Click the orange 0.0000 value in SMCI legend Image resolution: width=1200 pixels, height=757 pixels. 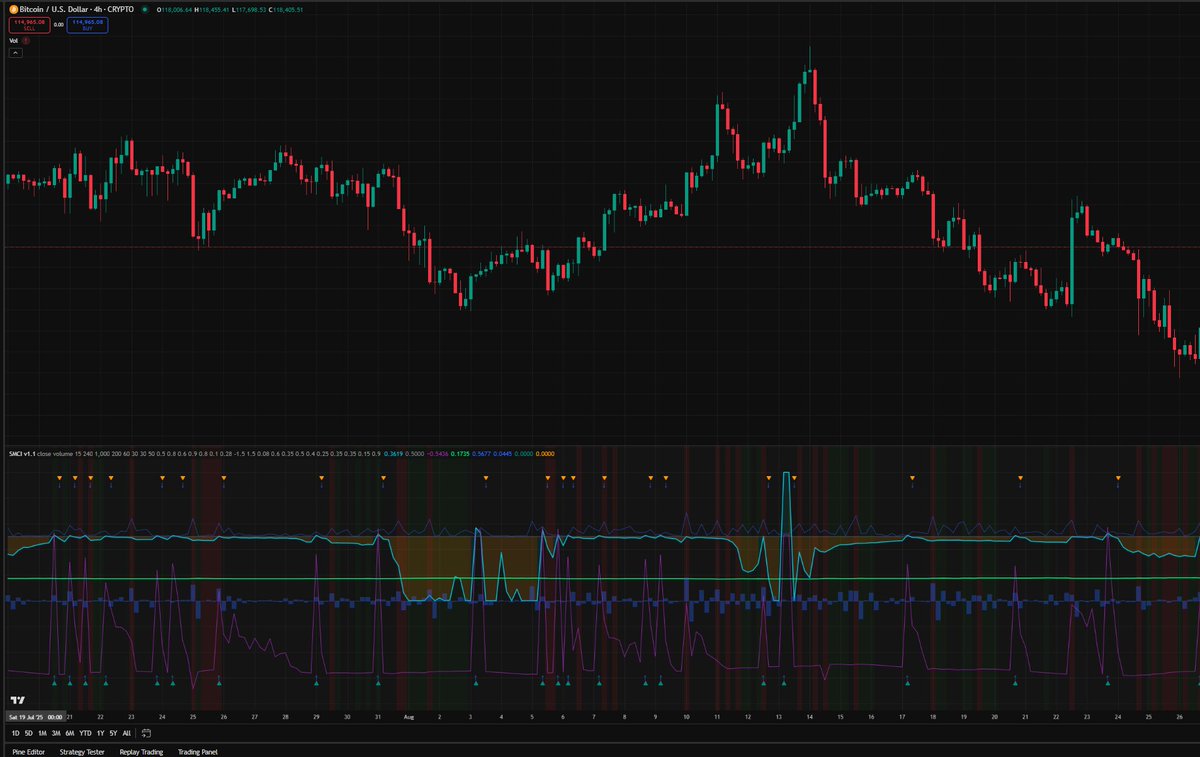546,454
